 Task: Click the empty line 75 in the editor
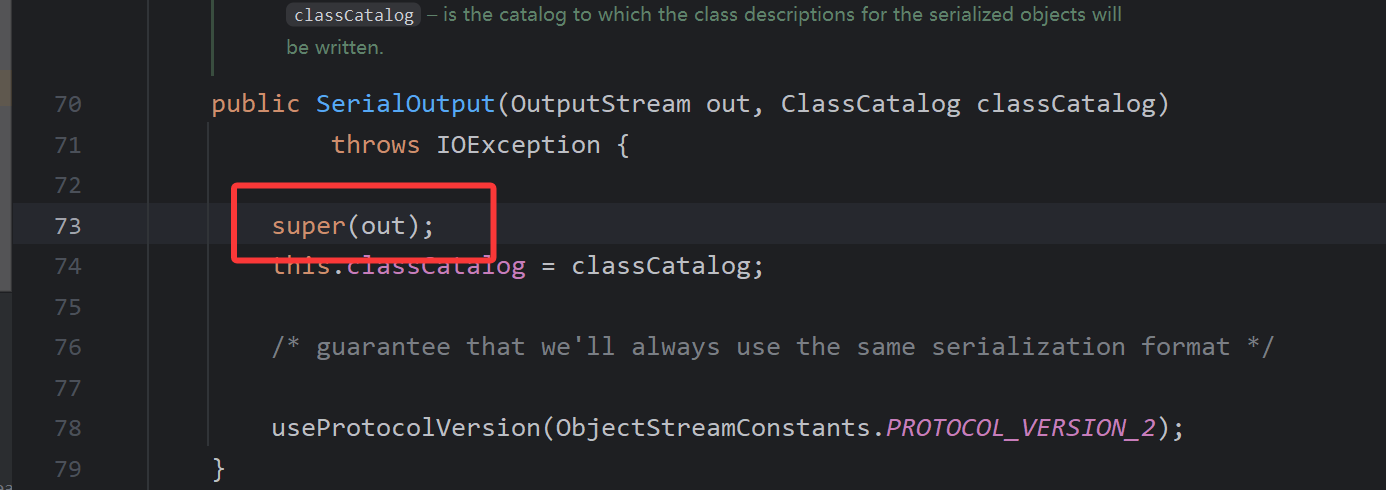click(600, 307)
